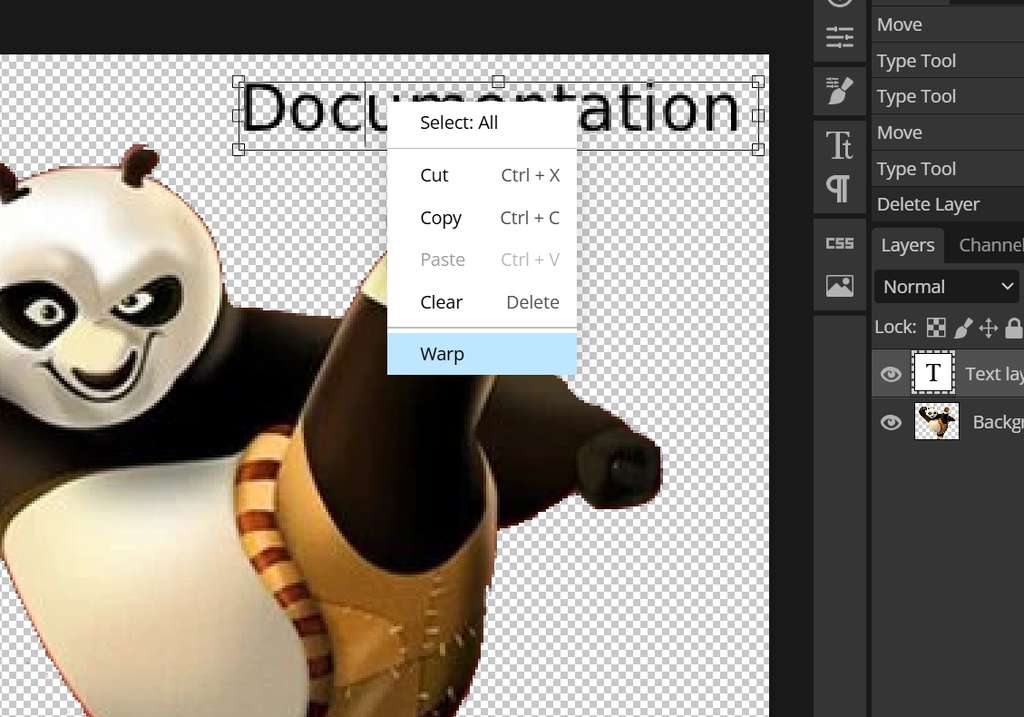Image resolution: width=1024 pixels, height=717 pixels.
Task: Select the first Move history state
Action: 948,25
